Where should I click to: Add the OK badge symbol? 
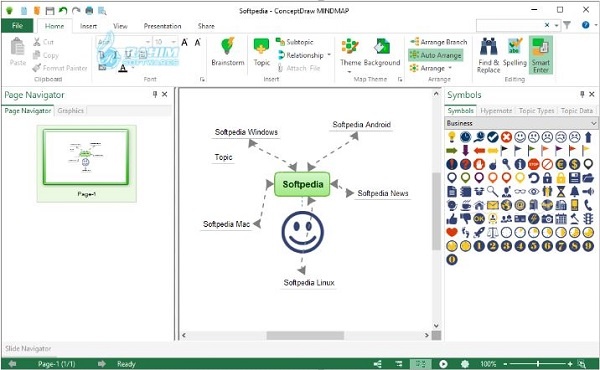click(479, 219)
